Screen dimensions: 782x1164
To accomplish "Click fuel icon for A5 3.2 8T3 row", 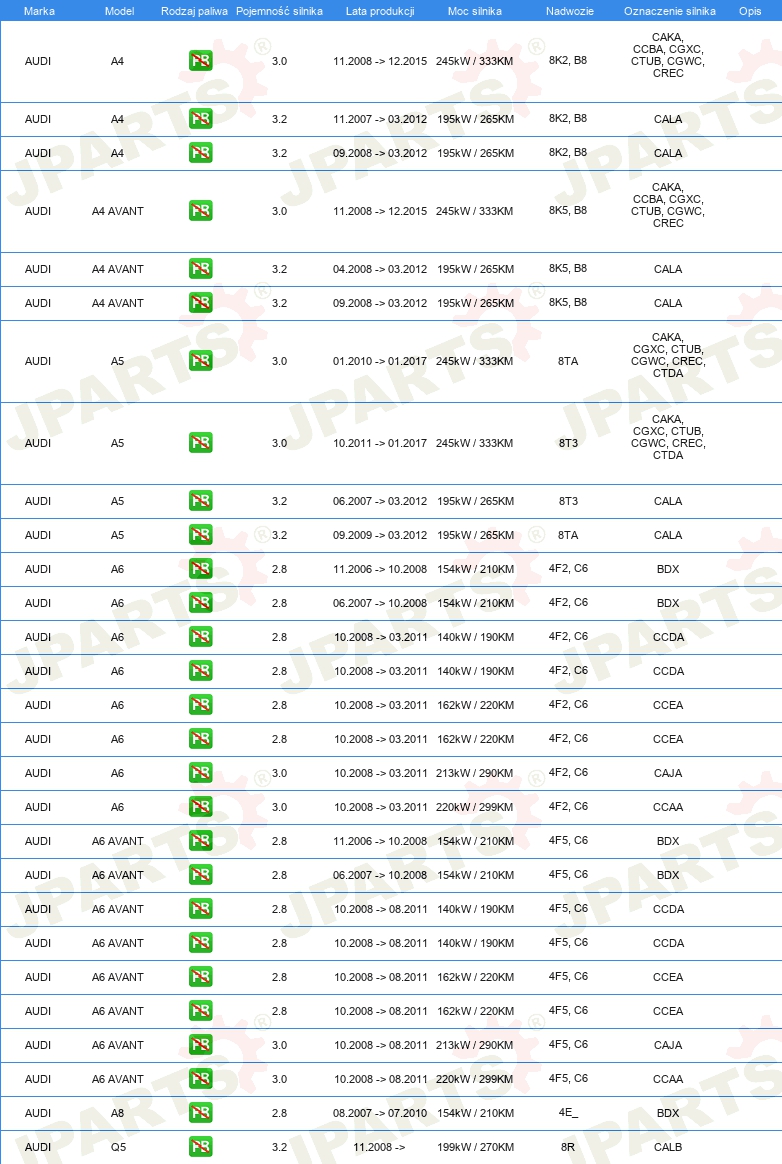I will click(201, 501).
